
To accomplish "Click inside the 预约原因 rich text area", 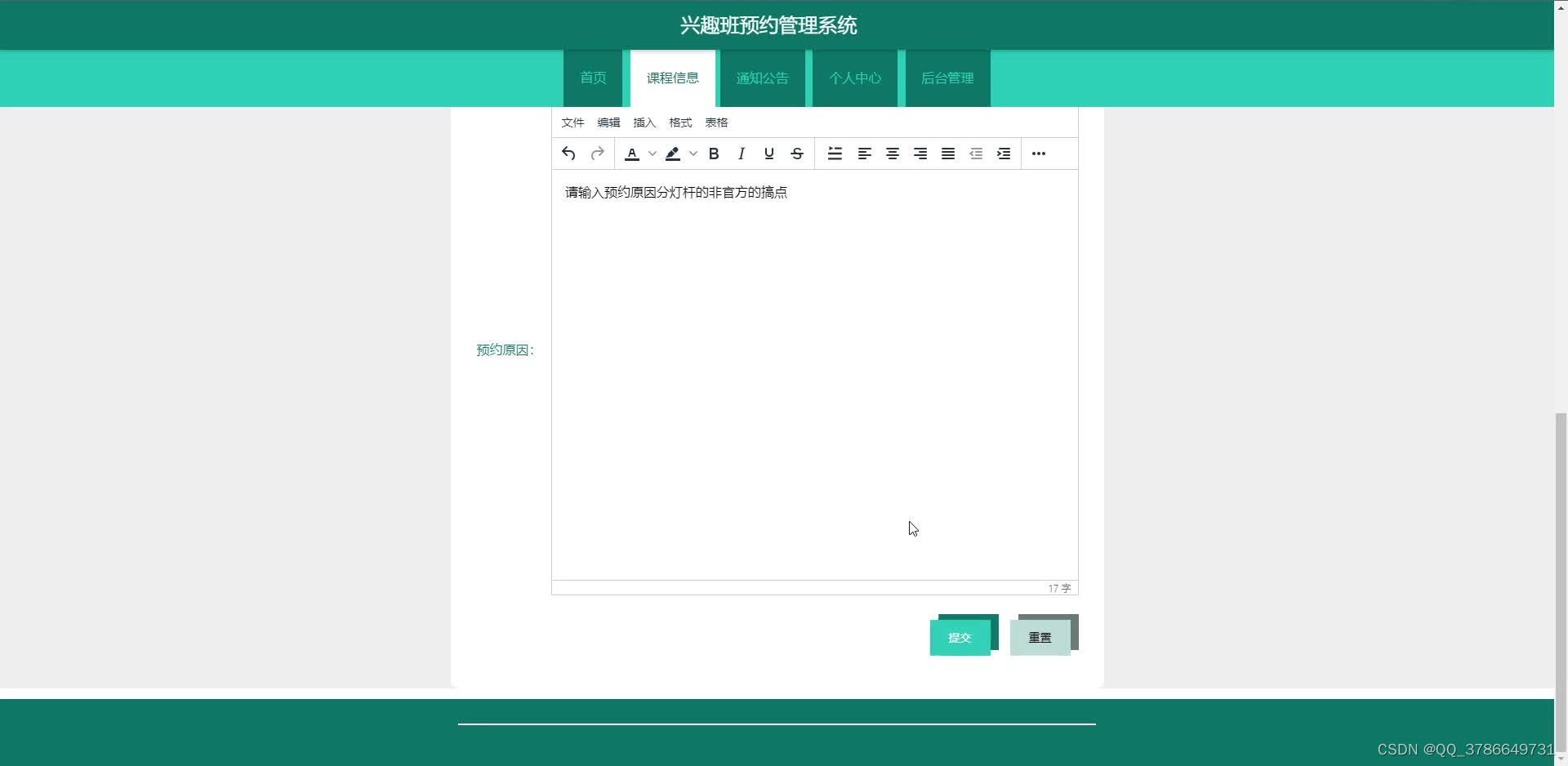I will coord(815,375).
